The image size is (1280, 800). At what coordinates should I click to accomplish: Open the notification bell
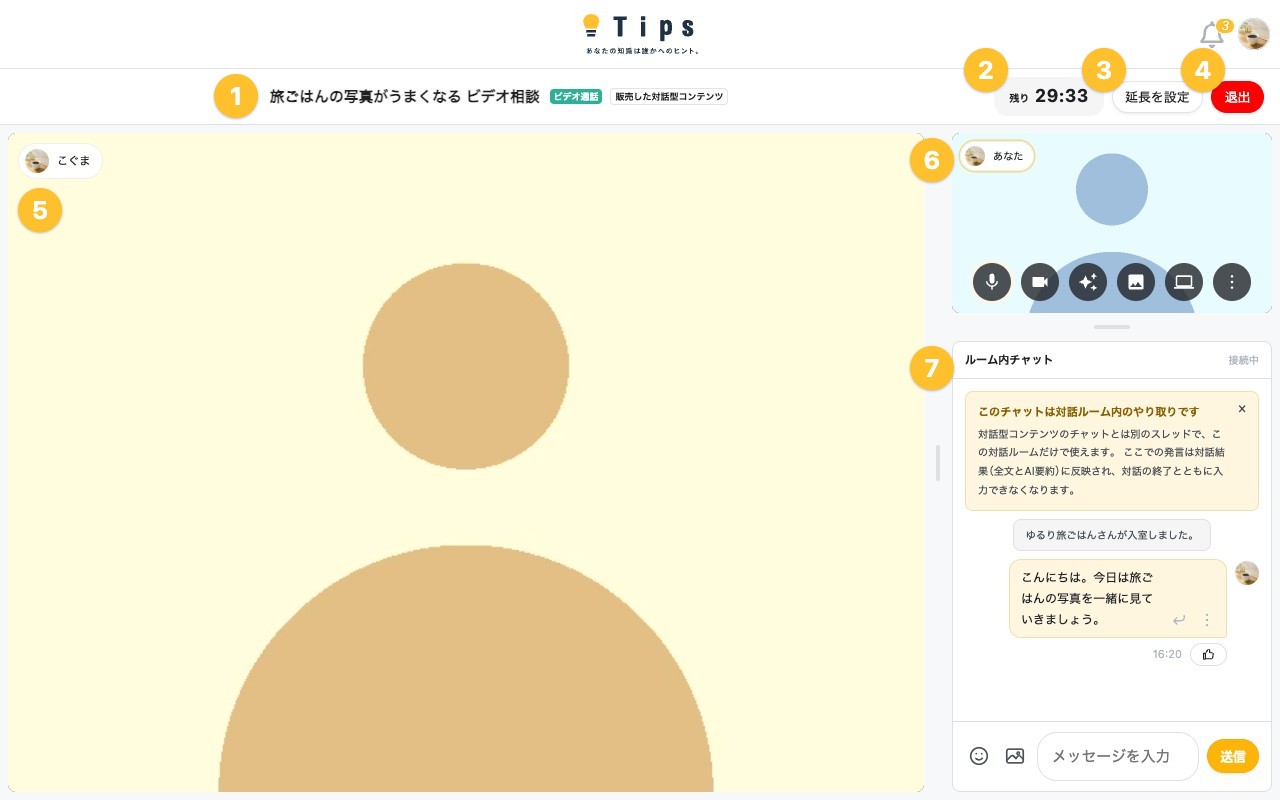pyautogui.click(x=1212, y=35)
